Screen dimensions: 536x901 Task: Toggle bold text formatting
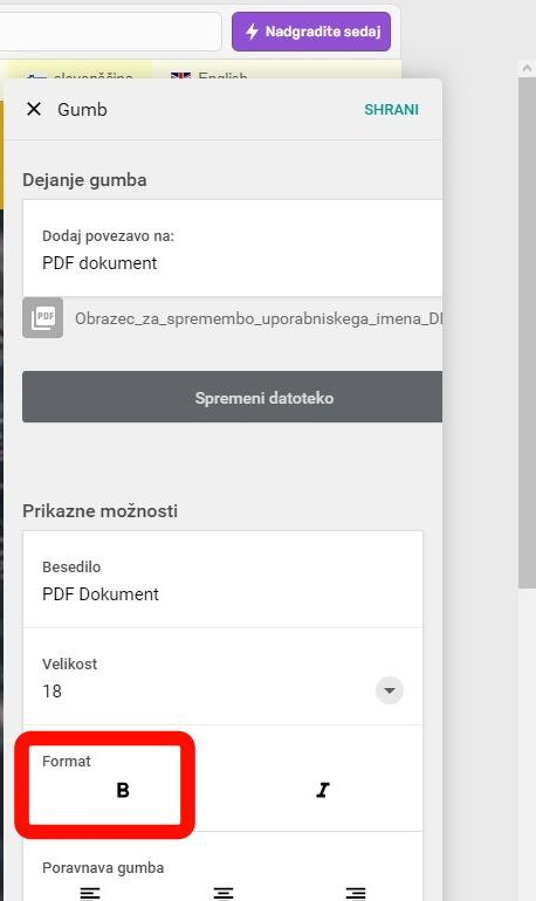pos(122,790)
